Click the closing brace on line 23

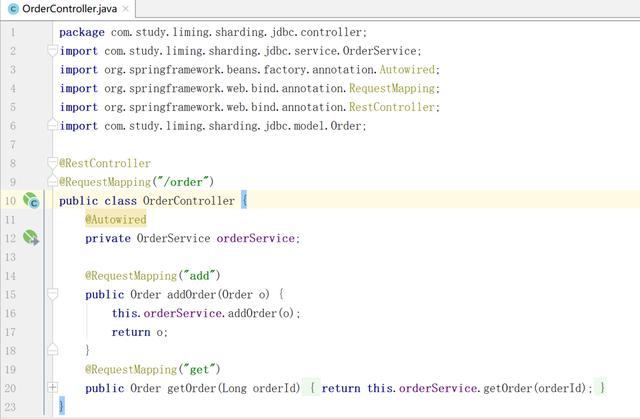[62, 406]
